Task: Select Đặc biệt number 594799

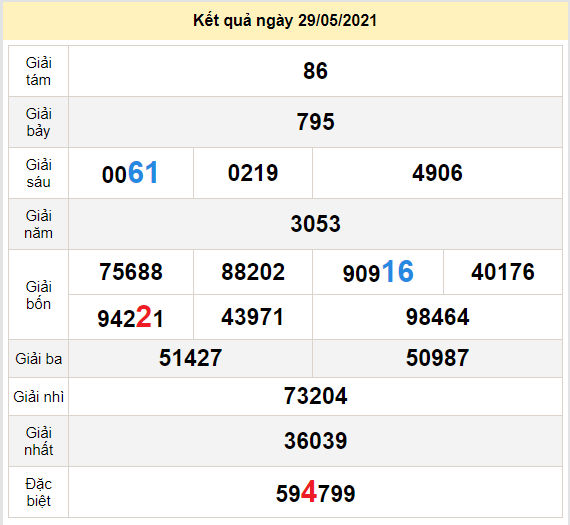Action: coord(315,492)
